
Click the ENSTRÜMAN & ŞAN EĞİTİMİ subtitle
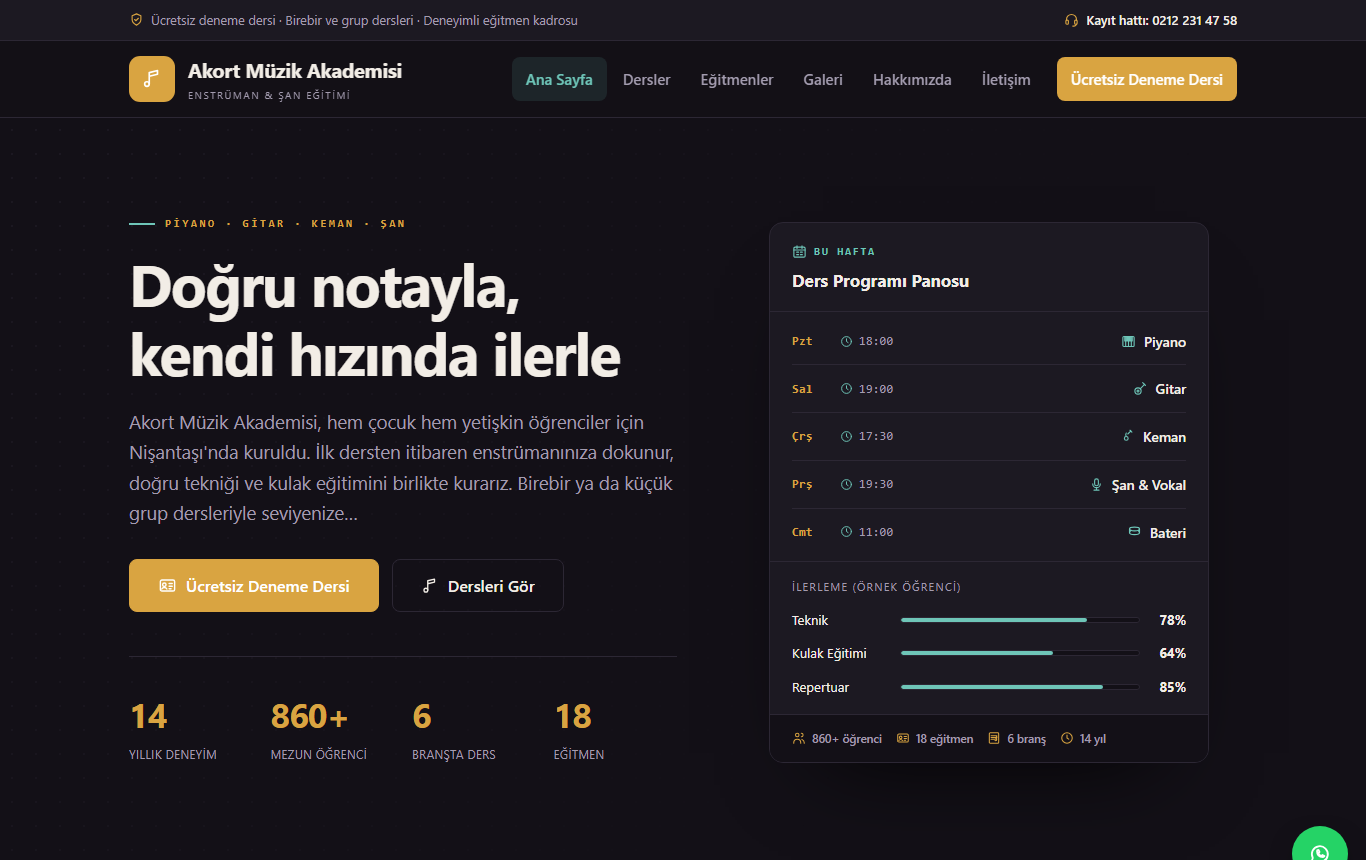(269, 96)
